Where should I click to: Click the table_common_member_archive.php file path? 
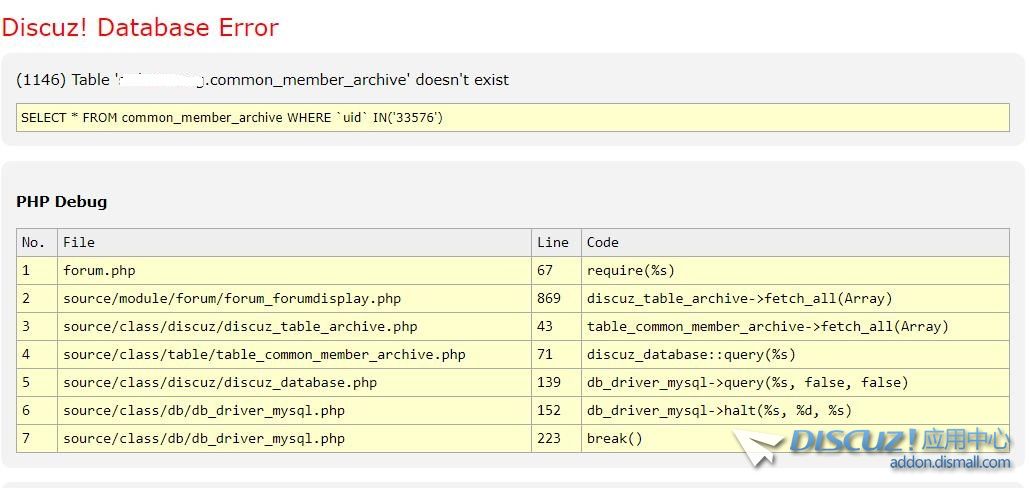click(264, 354)
